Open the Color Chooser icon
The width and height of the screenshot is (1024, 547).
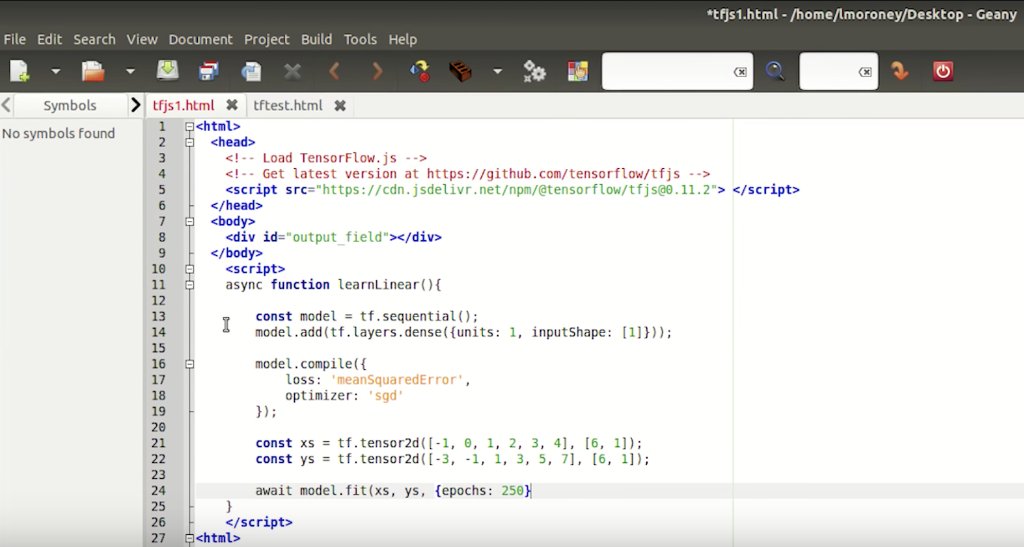click(577, 70)
